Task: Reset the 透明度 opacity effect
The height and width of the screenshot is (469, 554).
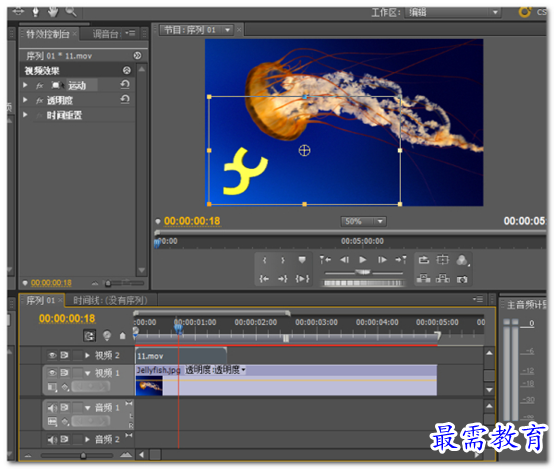Action: point(125,99)
